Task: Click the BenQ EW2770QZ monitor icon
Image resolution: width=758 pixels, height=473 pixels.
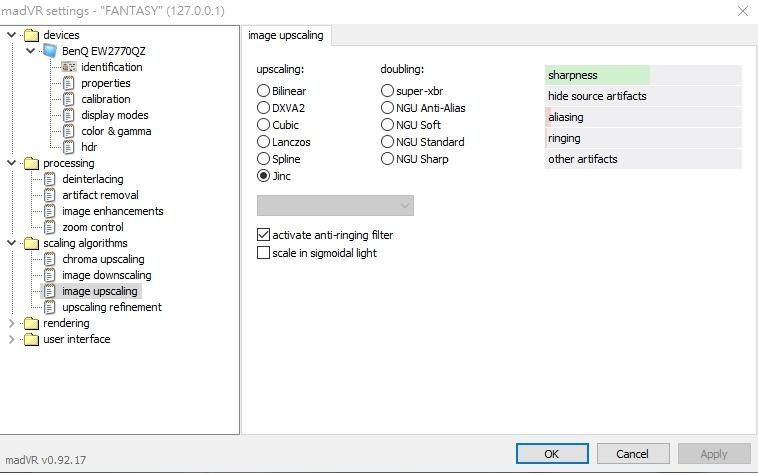Action: [x=50, y=51]
